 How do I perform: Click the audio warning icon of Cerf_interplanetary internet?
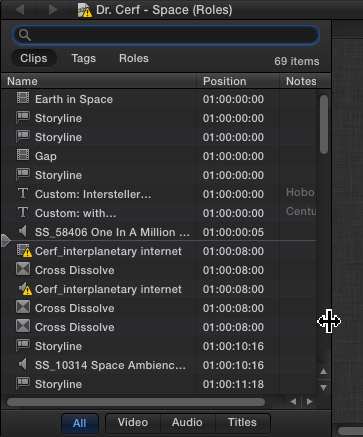(x=25, y=288)
